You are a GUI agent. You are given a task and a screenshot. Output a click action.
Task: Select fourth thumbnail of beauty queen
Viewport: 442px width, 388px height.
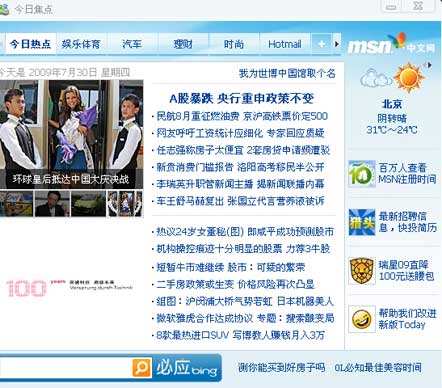point(125,204)
